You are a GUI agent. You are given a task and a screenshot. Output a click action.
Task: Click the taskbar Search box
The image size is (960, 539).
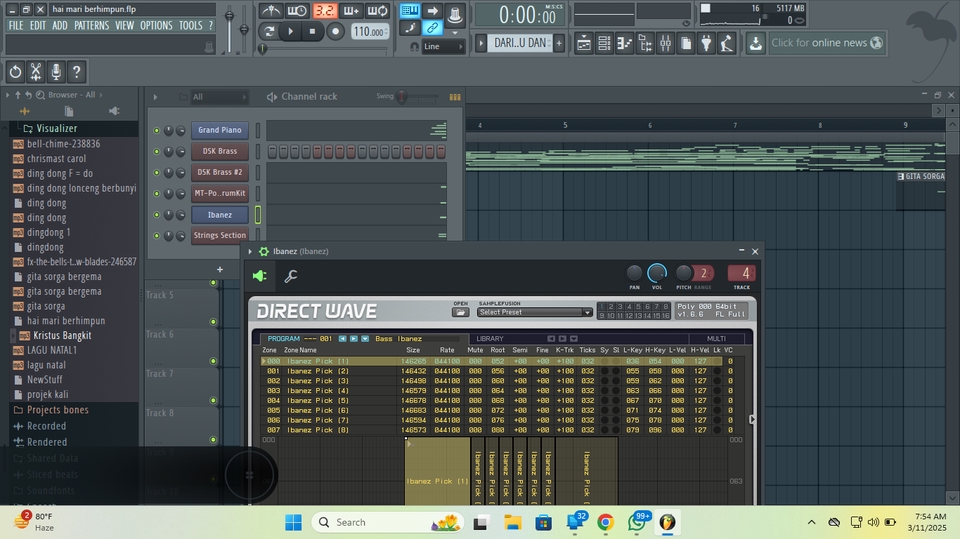(x=389, y=522)
